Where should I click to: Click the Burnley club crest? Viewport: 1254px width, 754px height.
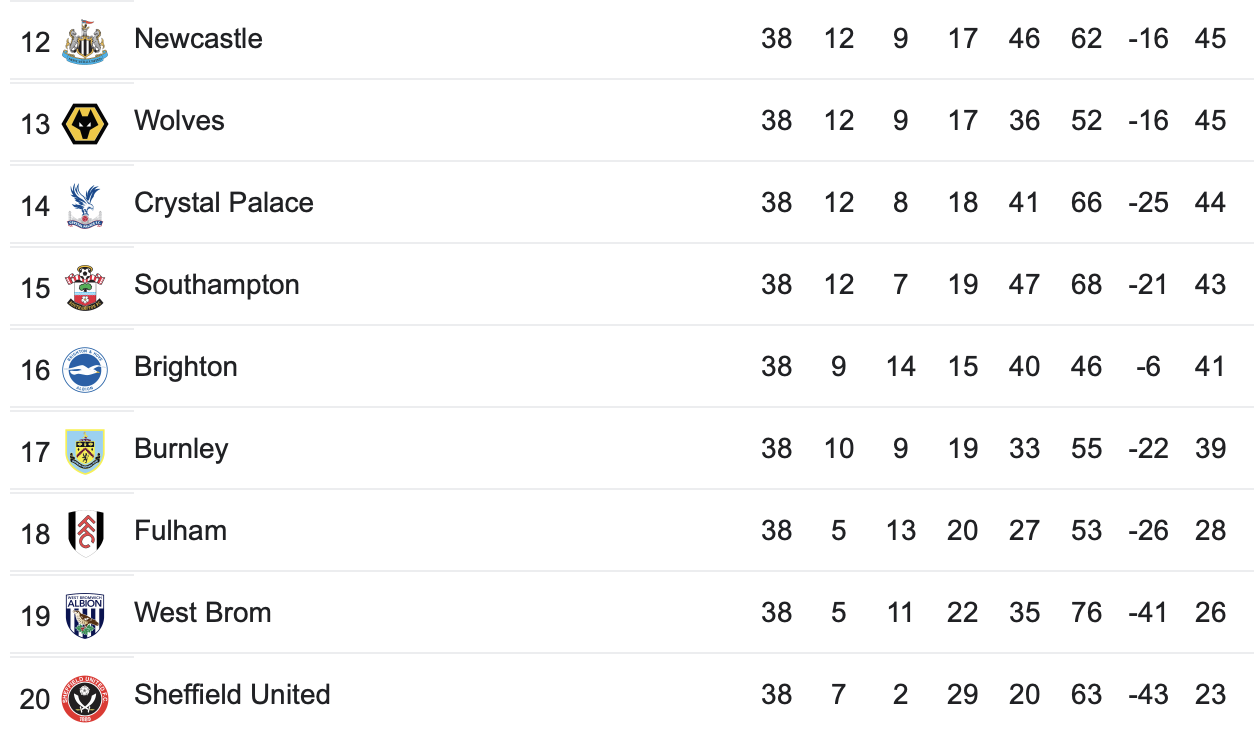coord(85,451)
